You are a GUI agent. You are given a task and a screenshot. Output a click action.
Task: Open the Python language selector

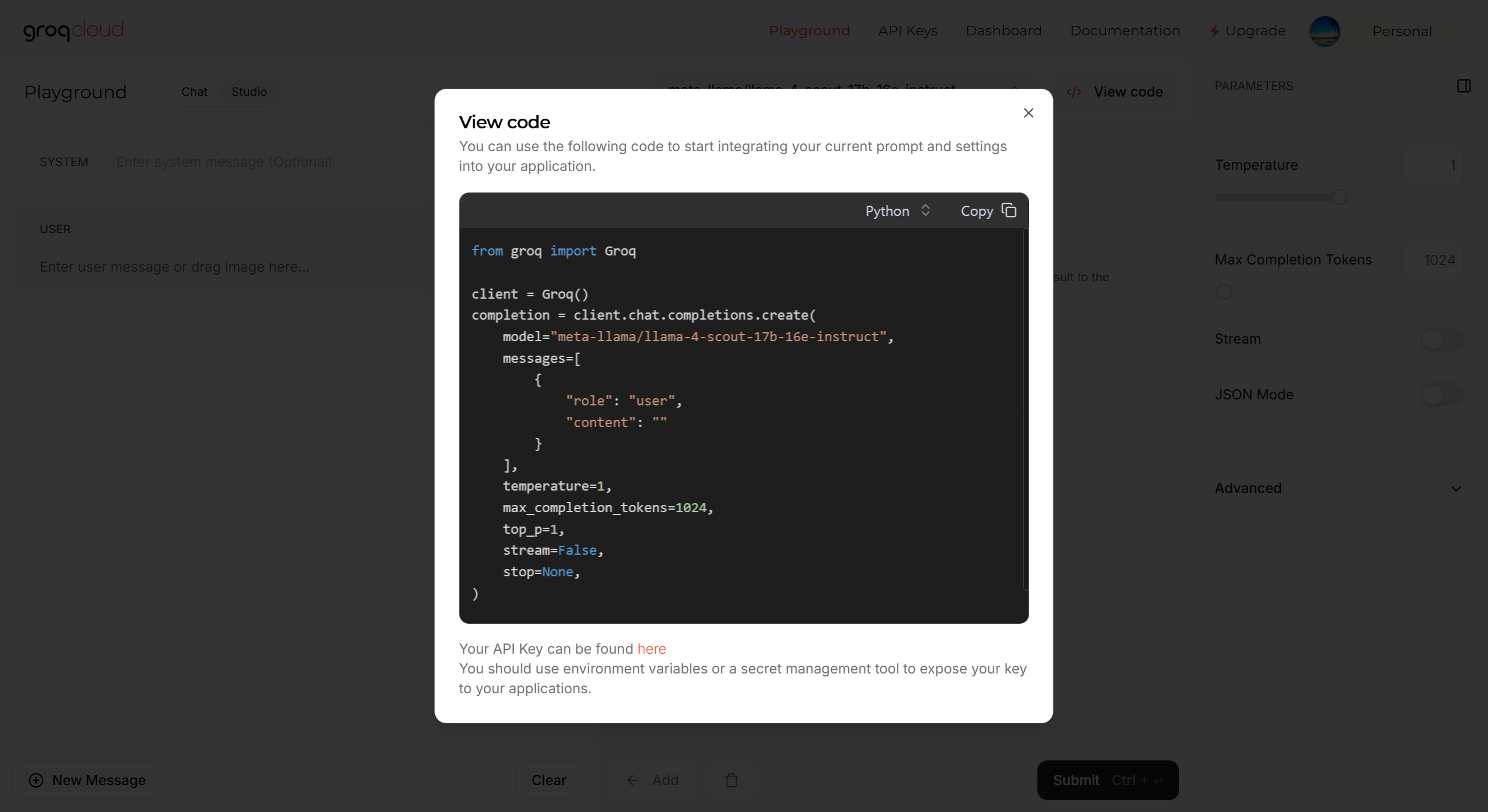(898, 210)
